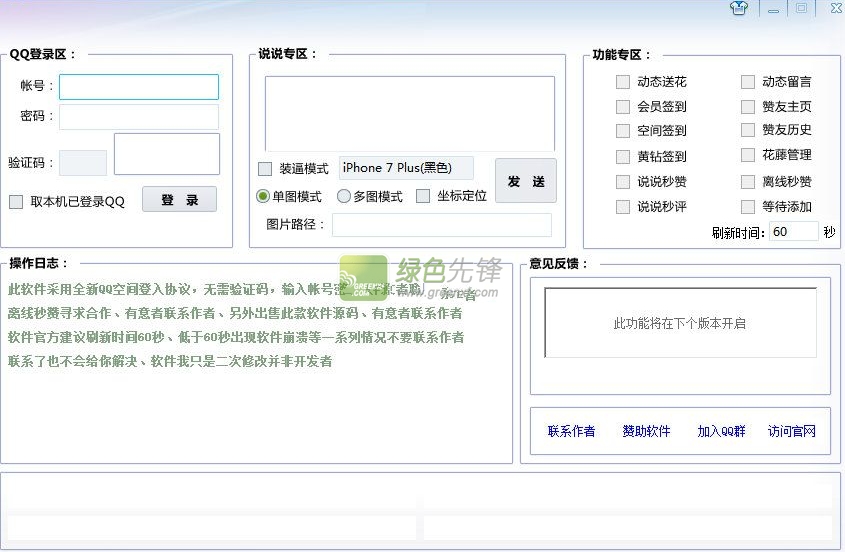Open the iPhone 7 Plus(黑色) device dropdown
Screen dimensions: 845x552
coord(406,168)
